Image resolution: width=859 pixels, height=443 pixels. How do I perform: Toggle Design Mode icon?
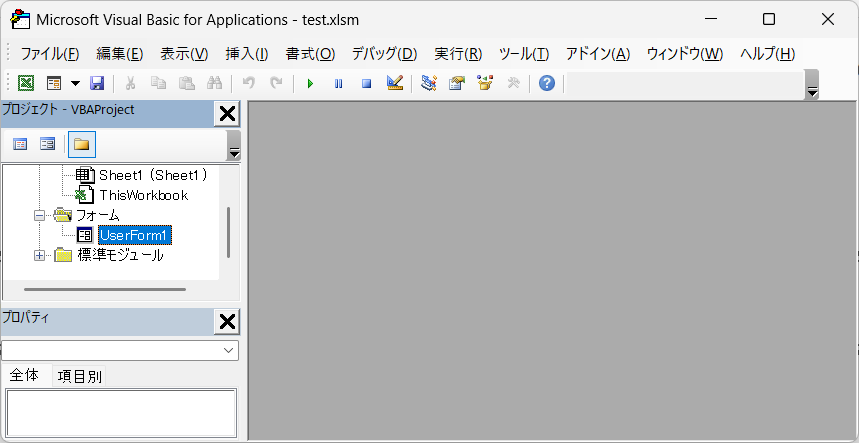click(394, 83)
